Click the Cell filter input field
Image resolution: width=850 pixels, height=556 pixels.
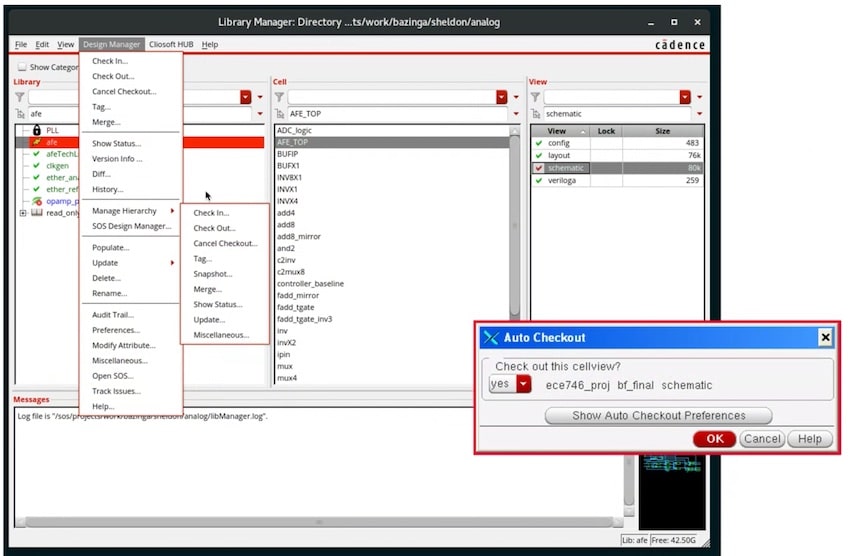[392, 97]
